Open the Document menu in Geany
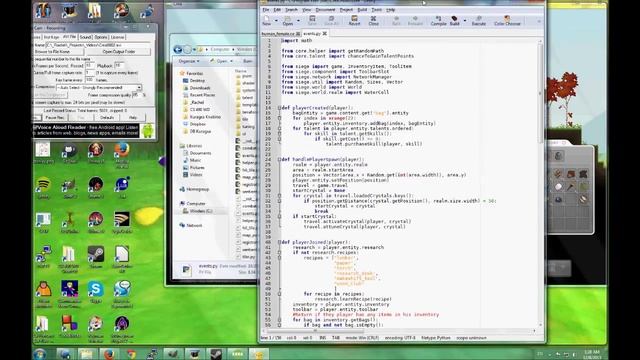 click(x=325, y=10)
